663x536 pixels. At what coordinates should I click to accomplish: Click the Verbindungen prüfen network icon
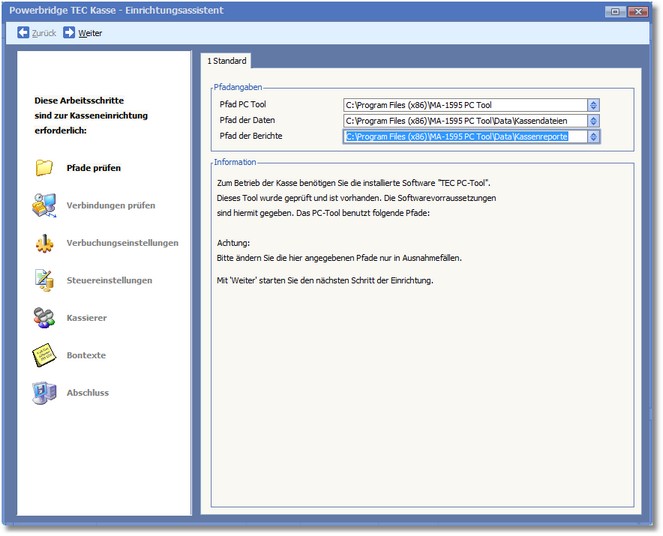pos(44,205)
